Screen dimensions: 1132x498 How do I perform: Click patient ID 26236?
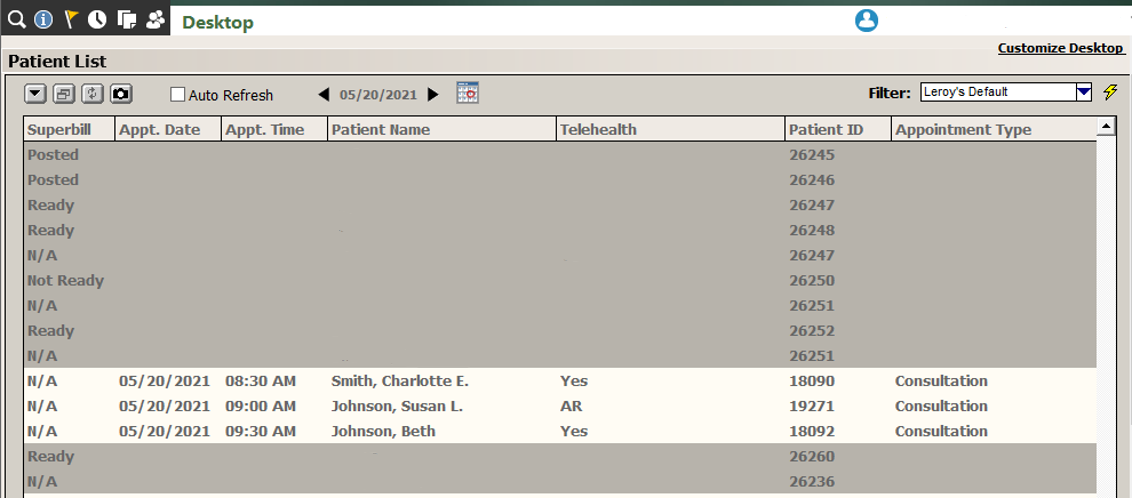[x=811, y=481]
